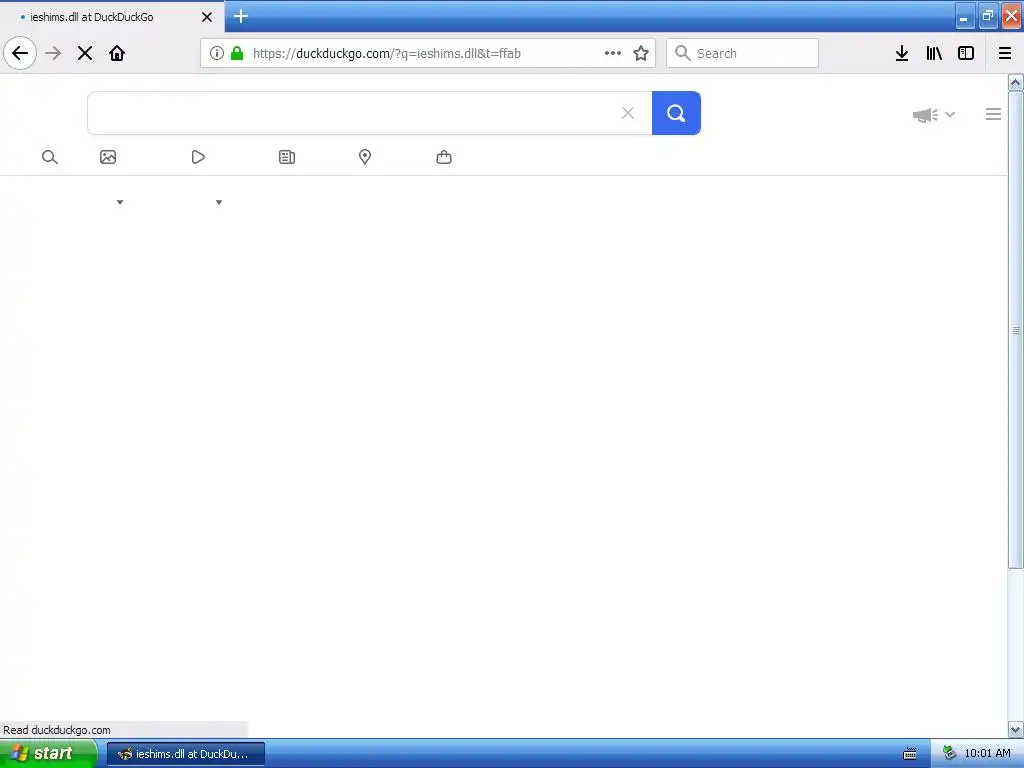
Task: Switch to the Maps pin tab
Action: [365, 157]
